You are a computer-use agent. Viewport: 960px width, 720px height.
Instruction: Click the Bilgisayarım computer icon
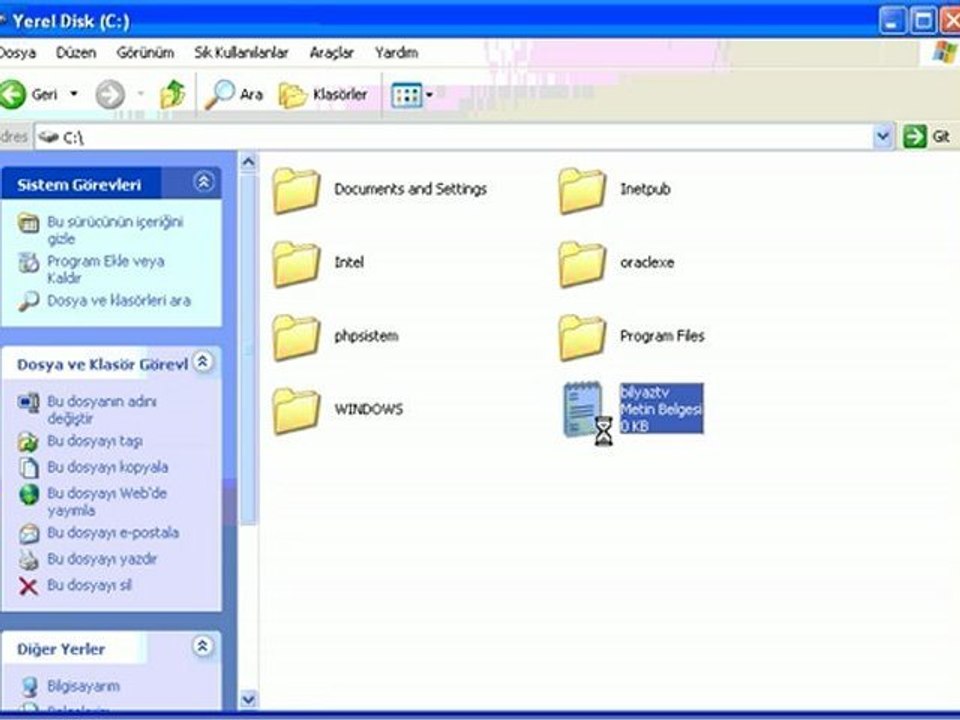pyautogui.click(x=29, y=687)
